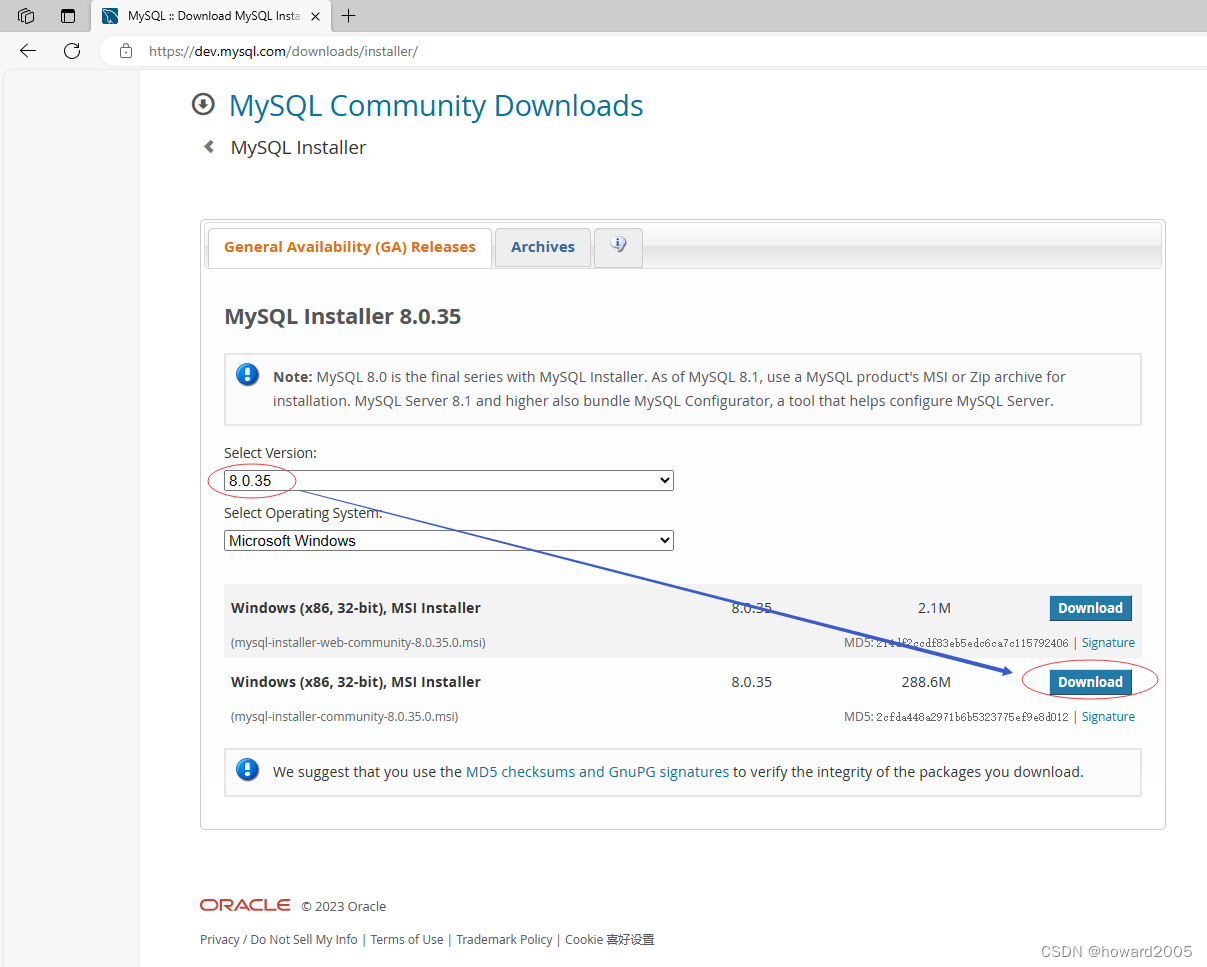Click the MySQL favicon on the tab
Viewport: 1207px width, 967px height.
click(110, 16)
